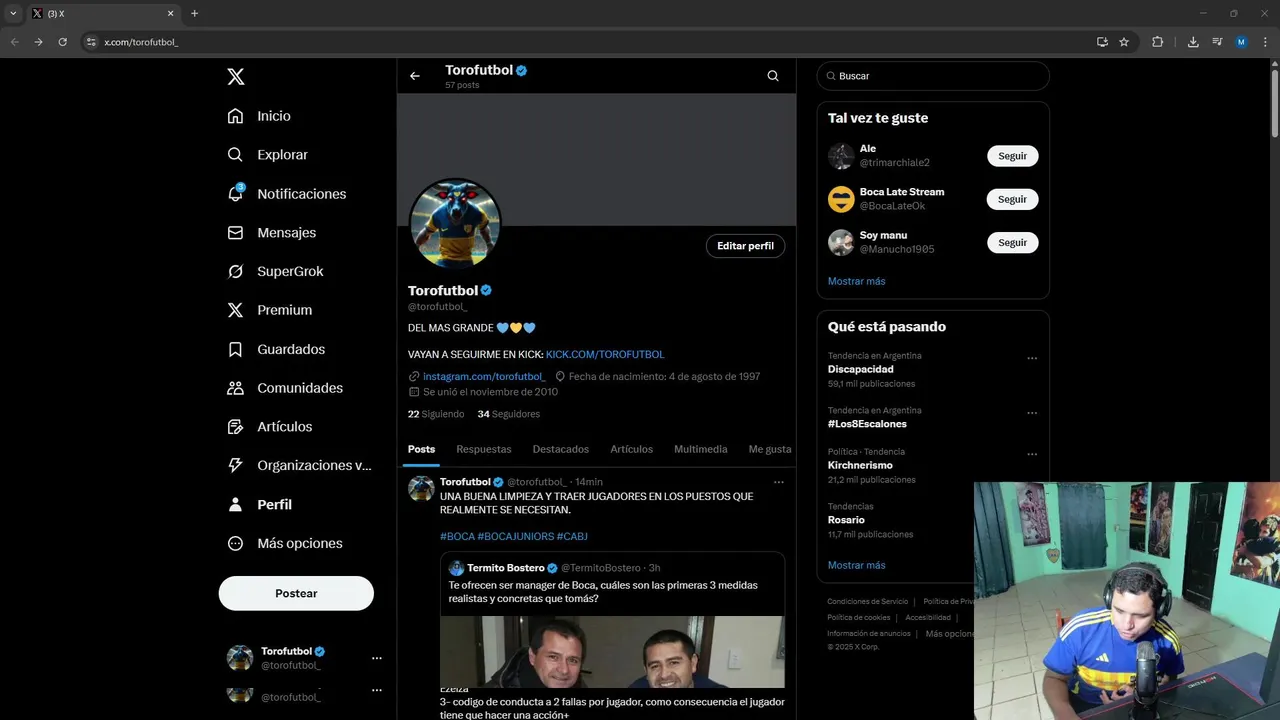
Task: Open more options dots on Torofutbol post
Action: pyautogui.click(x=779, y=482)
